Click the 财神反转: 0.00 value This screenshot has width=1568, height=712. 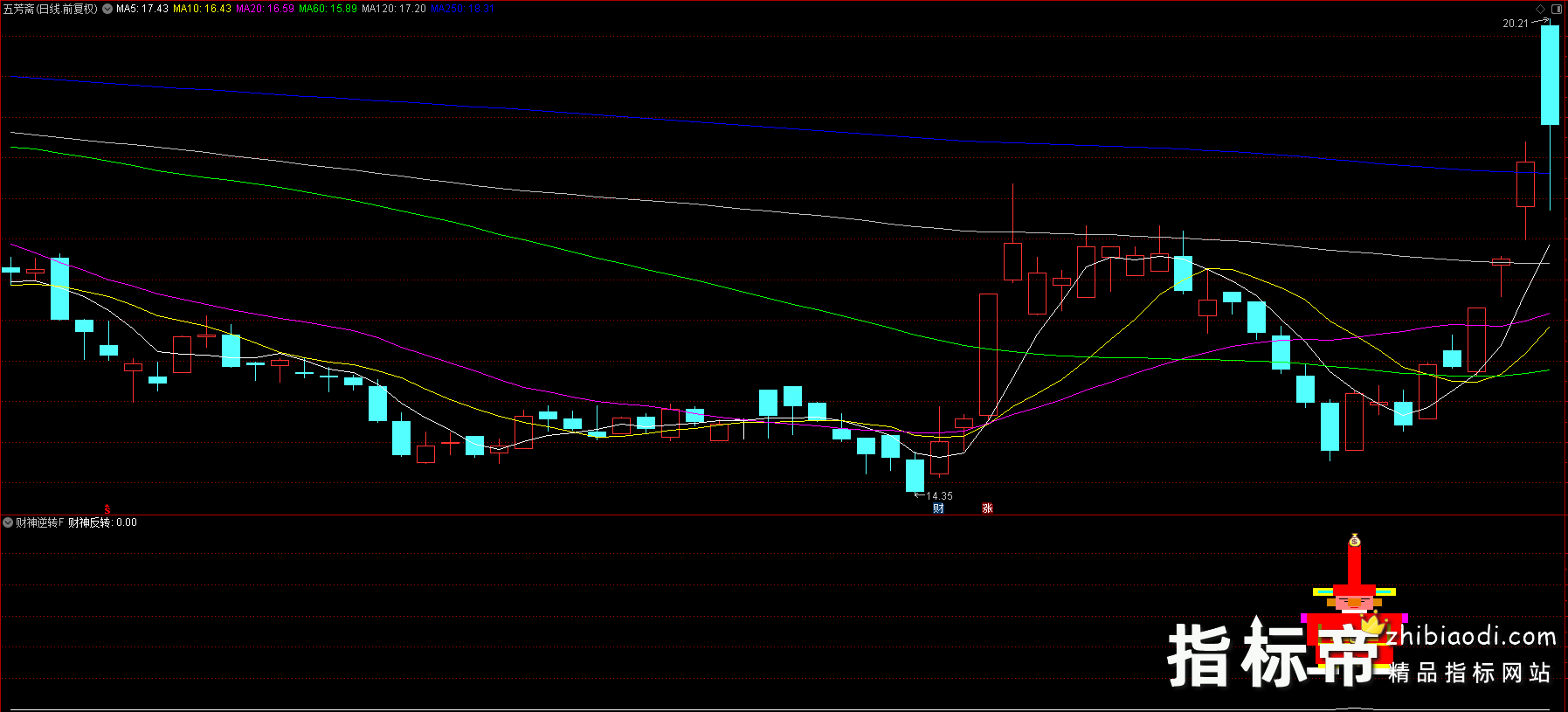[x=102, y=522]
